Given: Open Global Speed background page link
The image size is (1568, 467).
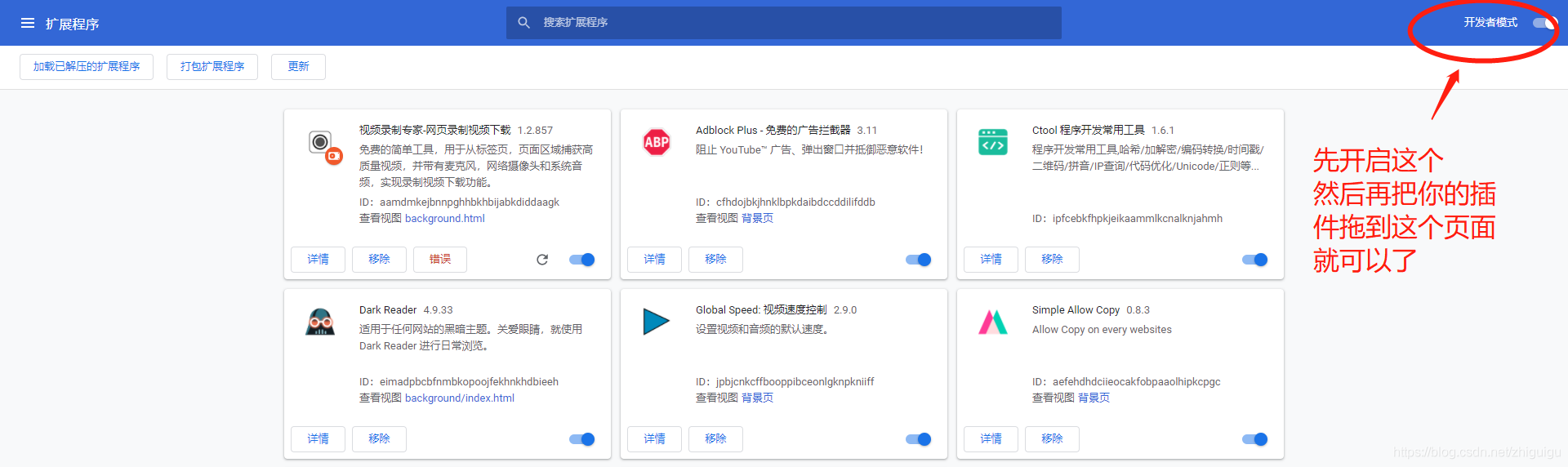Looking at the screenshot, I should (x=757, y=398).
